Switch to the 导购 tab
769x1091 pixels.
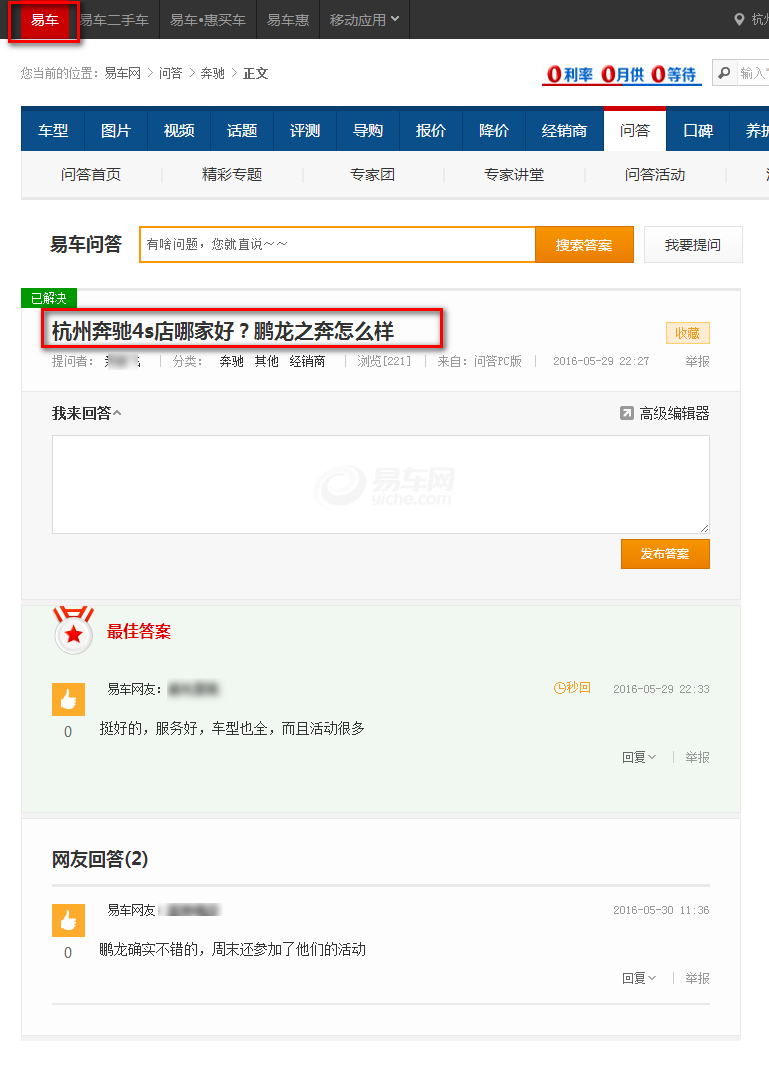pos(368,130)
